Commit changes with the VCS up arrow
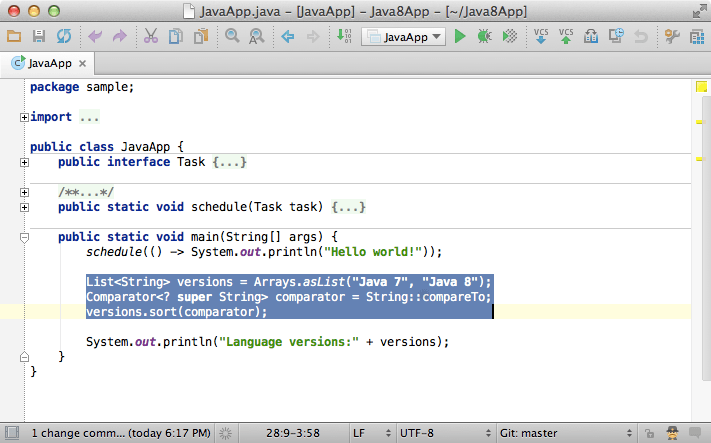Screen dimensions: 711x443 click(565, 36)
